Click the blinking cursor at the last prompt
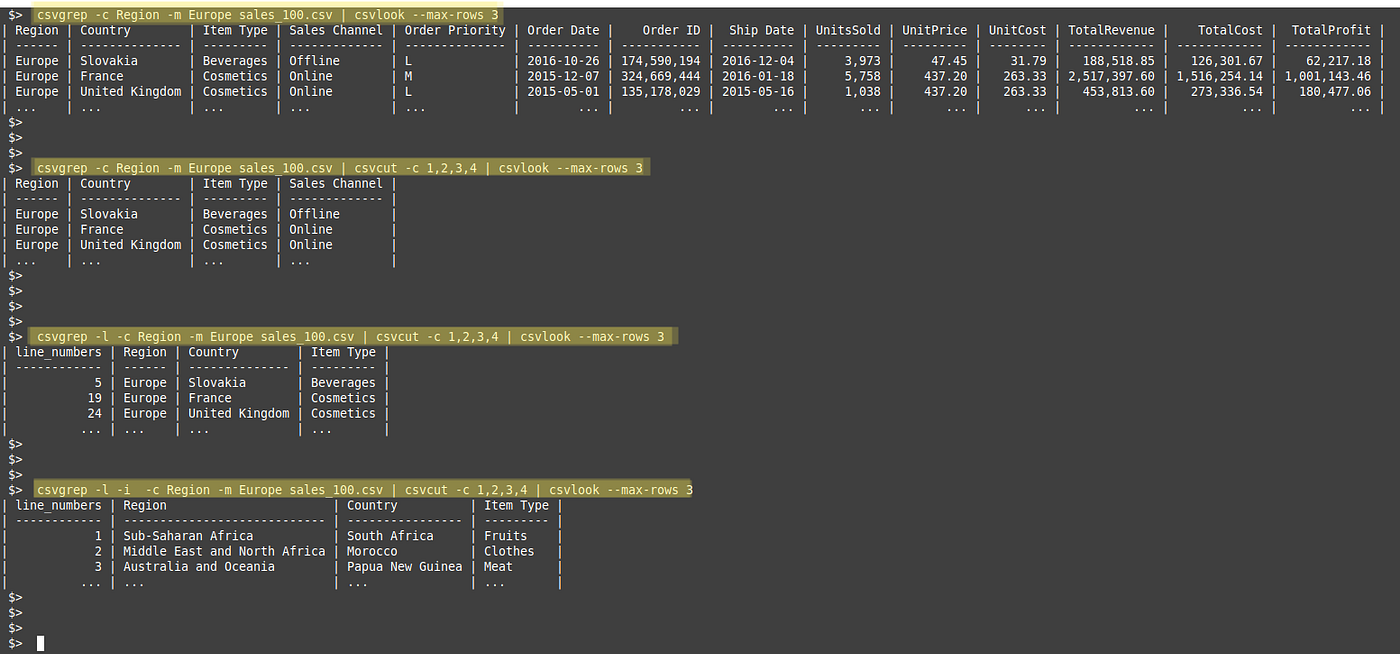This screenshot has width=1400, height=654. (x=41, y=643)
